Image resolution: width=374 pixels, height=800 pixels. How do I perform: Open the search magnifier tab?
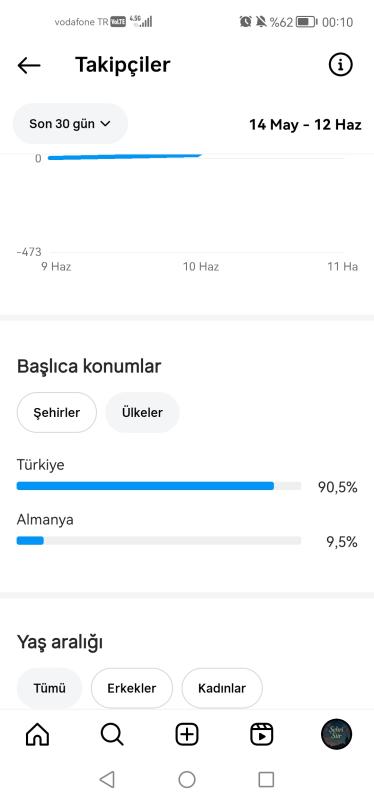[x=112, y=735]
